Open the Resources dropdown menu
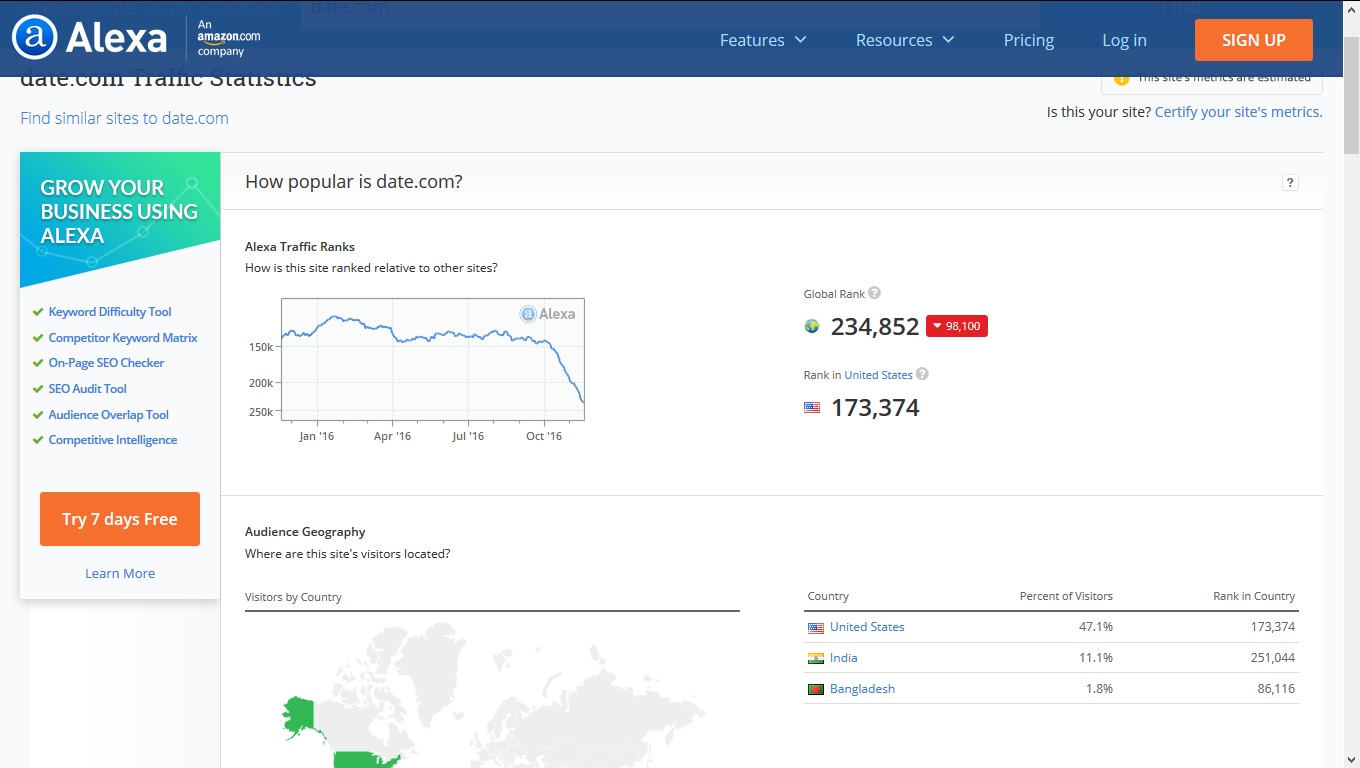 pyautogui.click(x=905, y=40)
